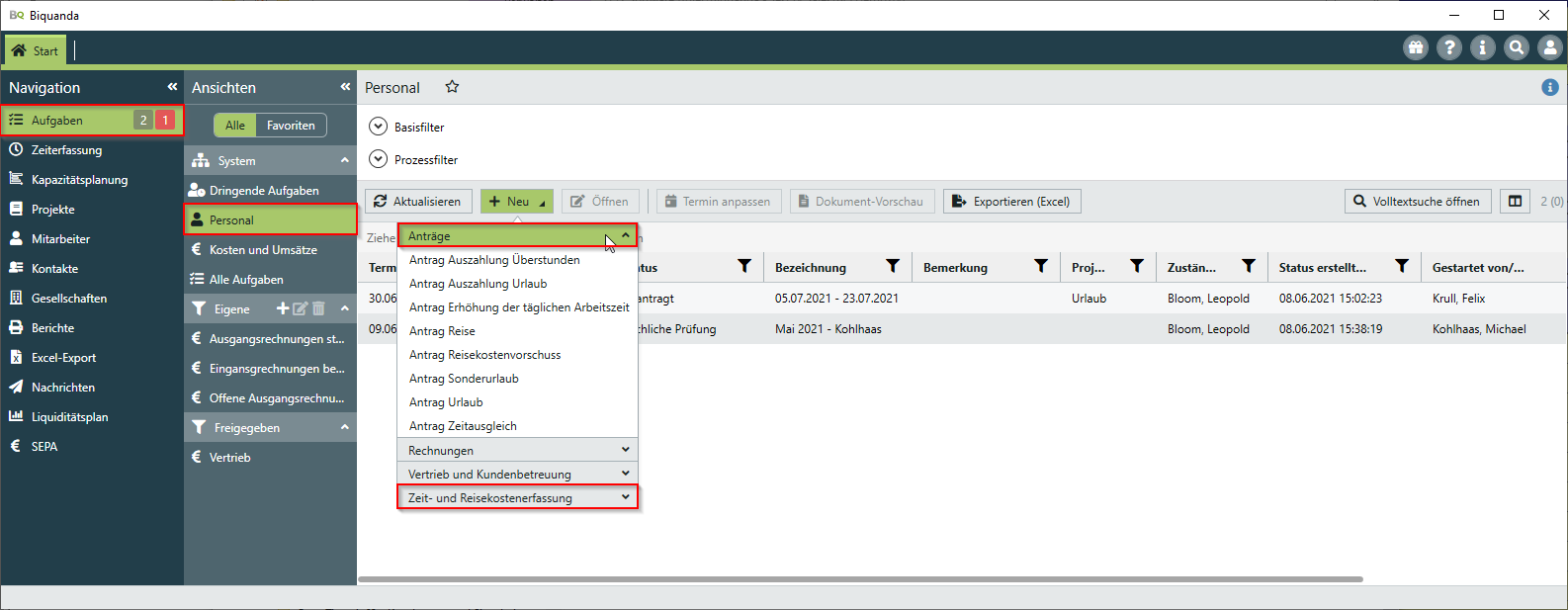Expand Zeit- und Reisekostenerfassung group
This screenshot has width=1568, height=610.
517,497
